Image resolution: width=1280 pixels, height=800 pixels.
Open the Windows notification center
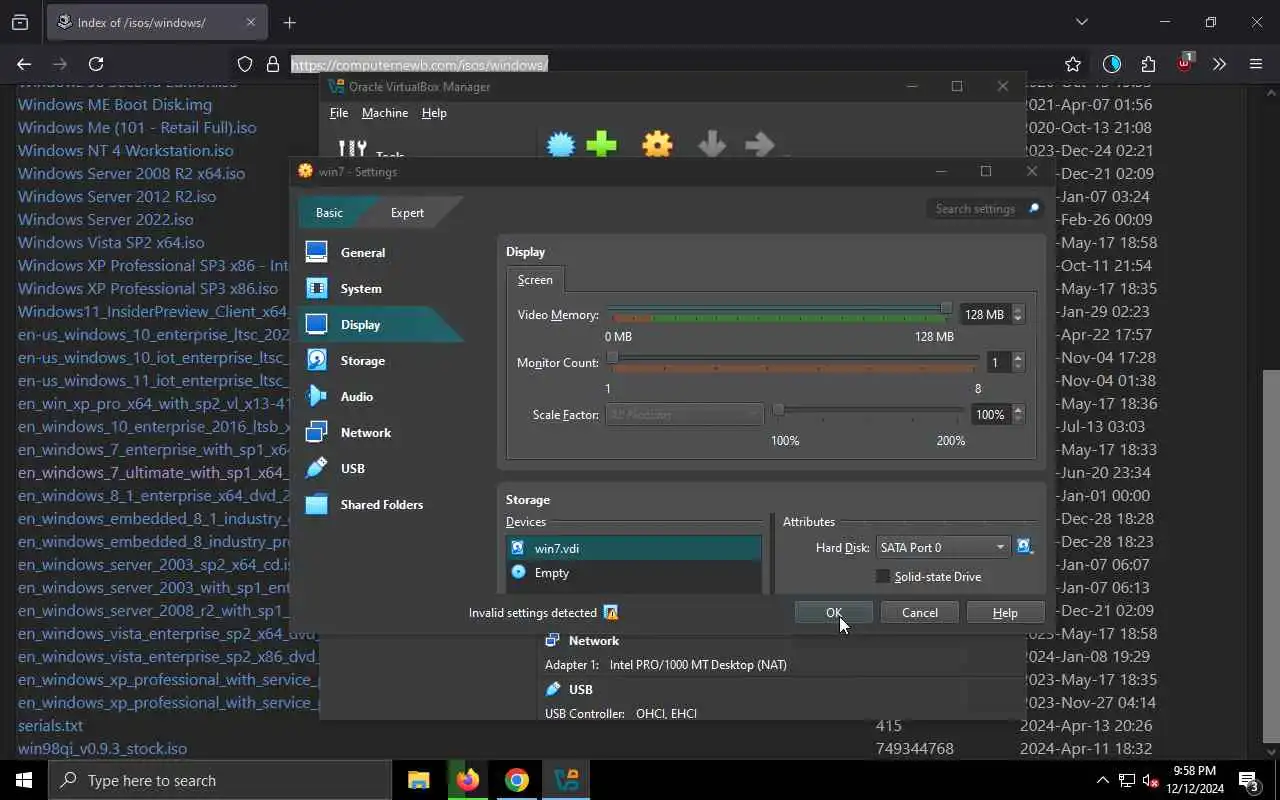[1248, 780]
